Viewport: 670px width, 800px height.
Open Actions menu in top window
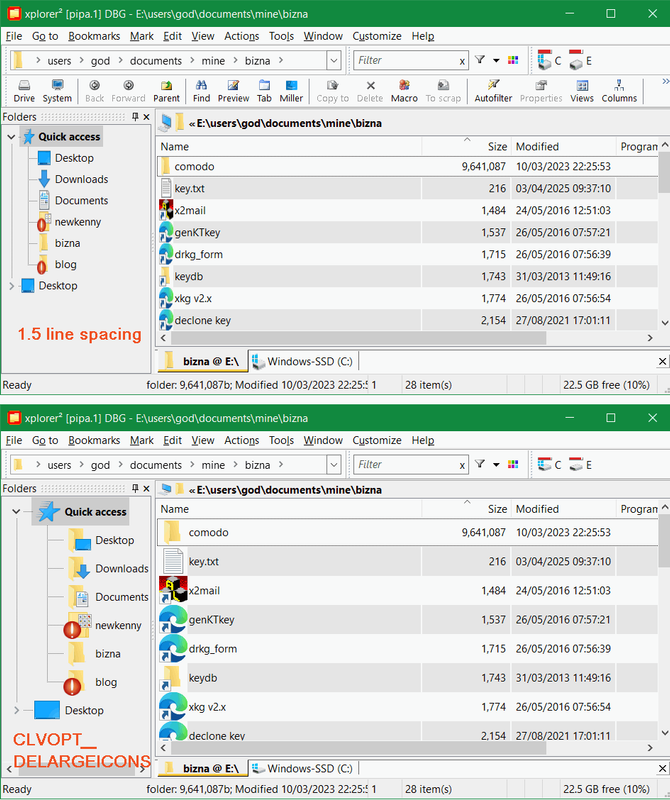[242, 36]
